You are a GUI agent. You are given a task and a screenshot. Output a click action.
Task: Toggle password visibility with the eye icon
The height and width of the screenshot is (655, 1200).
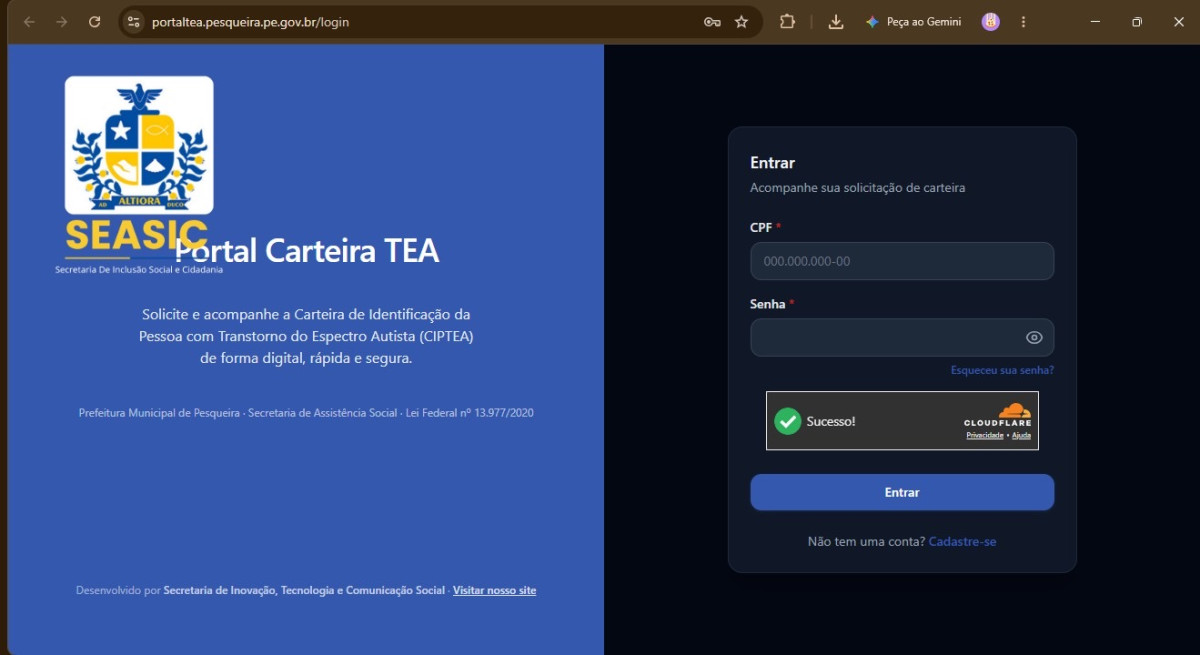tap(1034, 337)
